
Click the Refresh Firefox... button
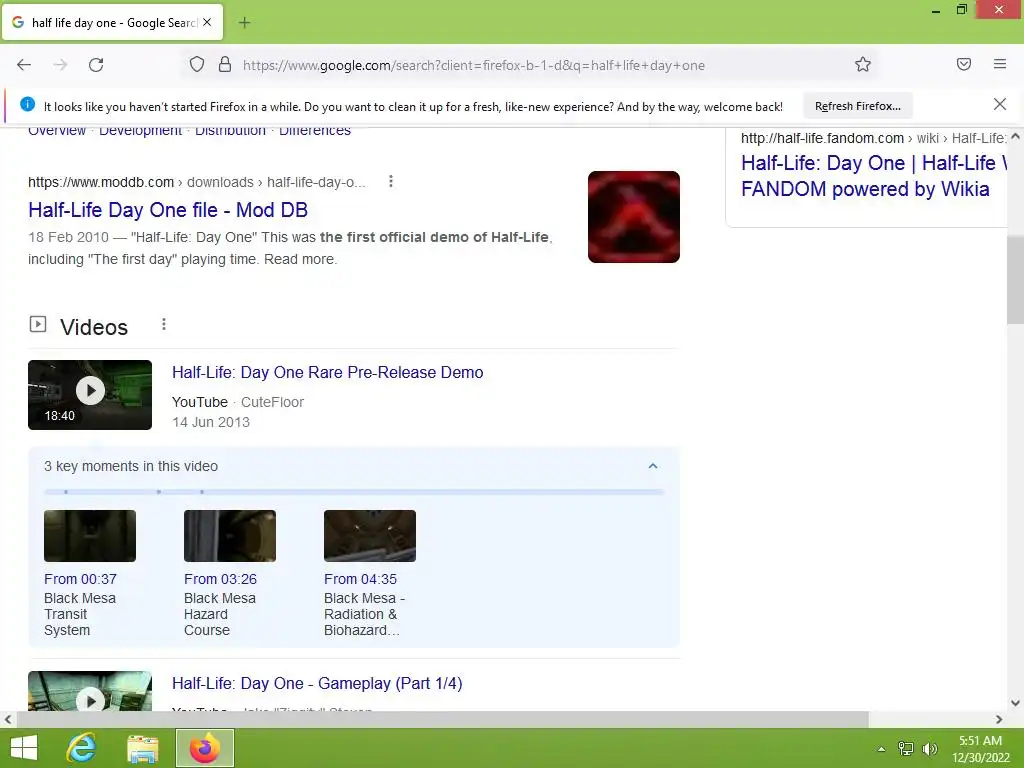click(x=857, y=106)
